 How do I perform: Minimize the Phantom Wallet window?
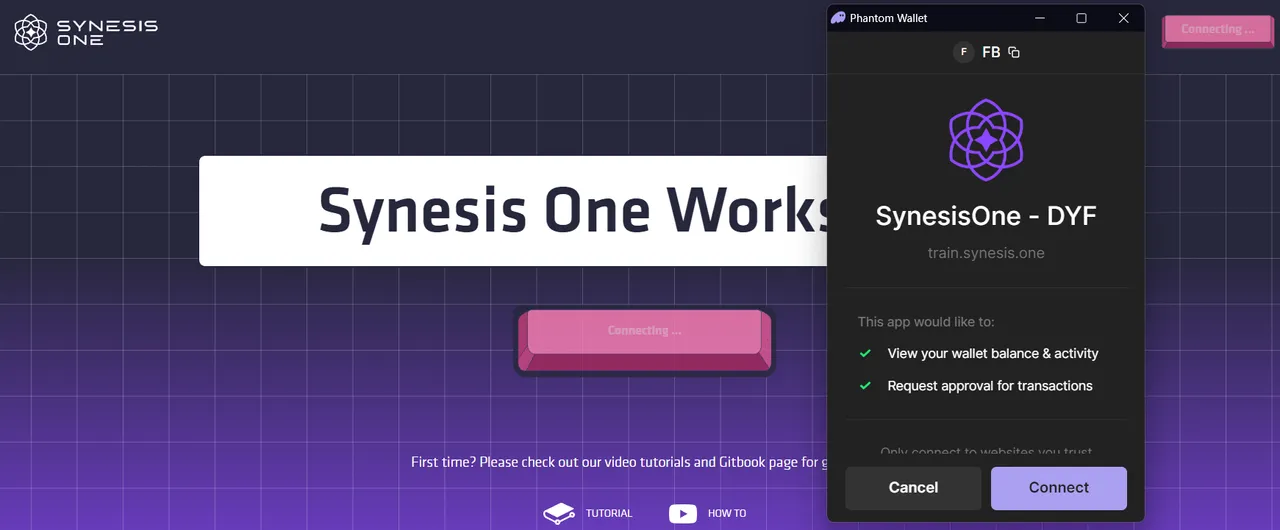(1040, 18)
